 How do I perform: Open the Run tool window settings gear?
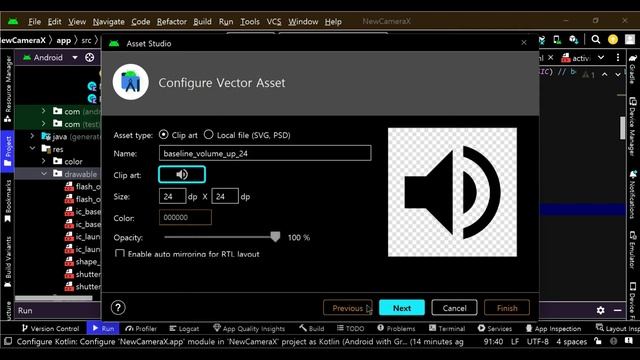600,310
